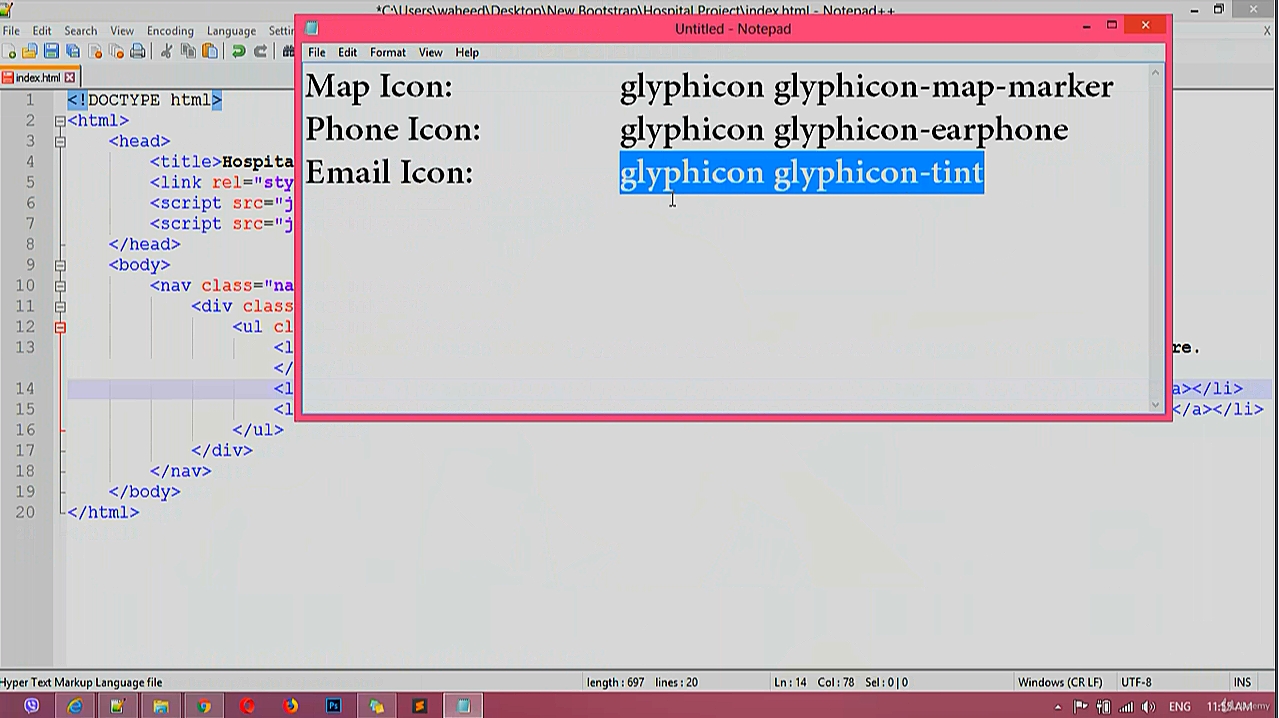This screenshot has width=1279, height=718.
Task: Open the Viber icon on the taskbar
Action: tap(32, 706)
